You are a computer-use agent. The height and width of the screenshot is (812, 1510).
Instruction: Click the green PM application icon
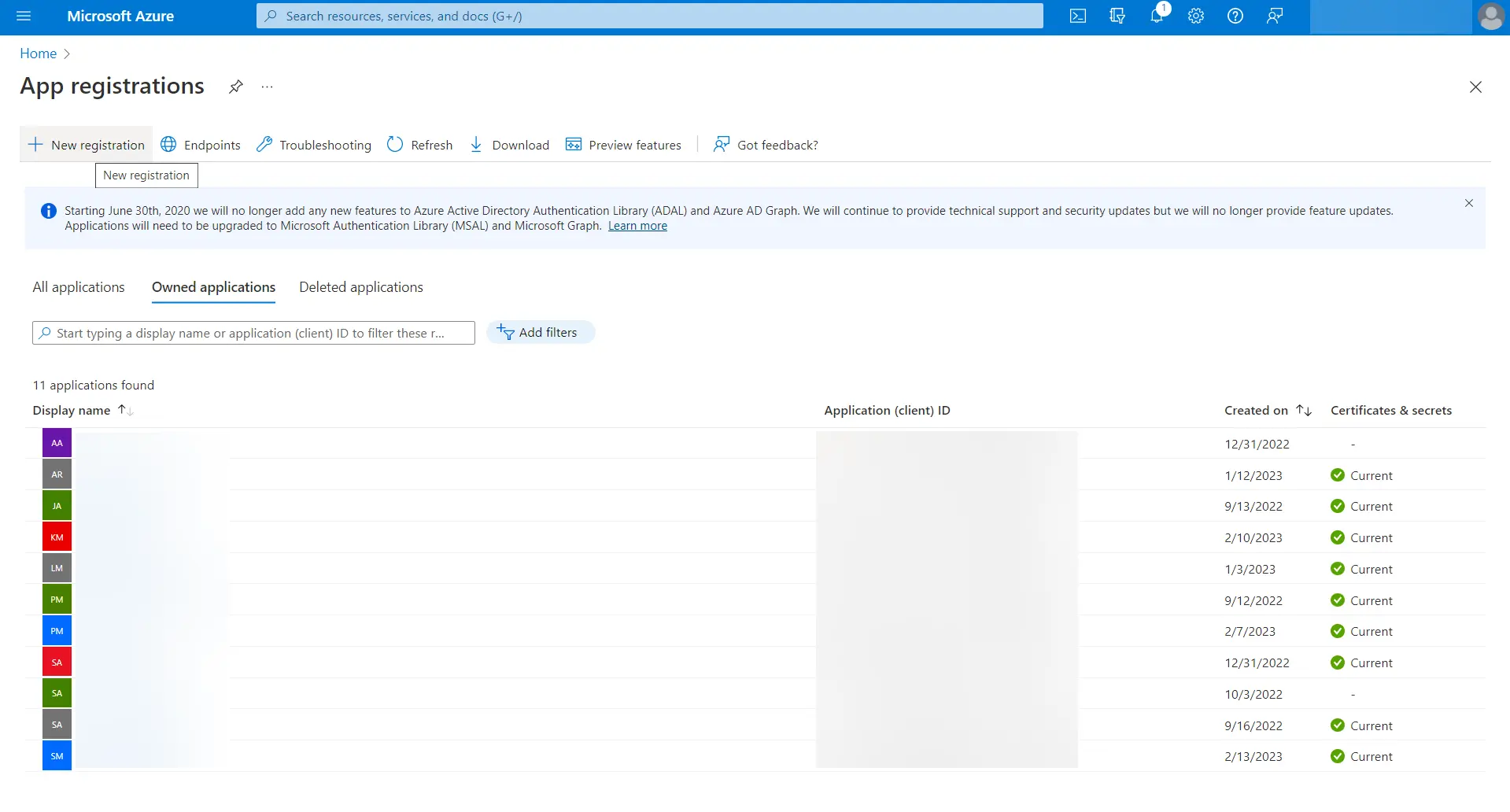57,600
